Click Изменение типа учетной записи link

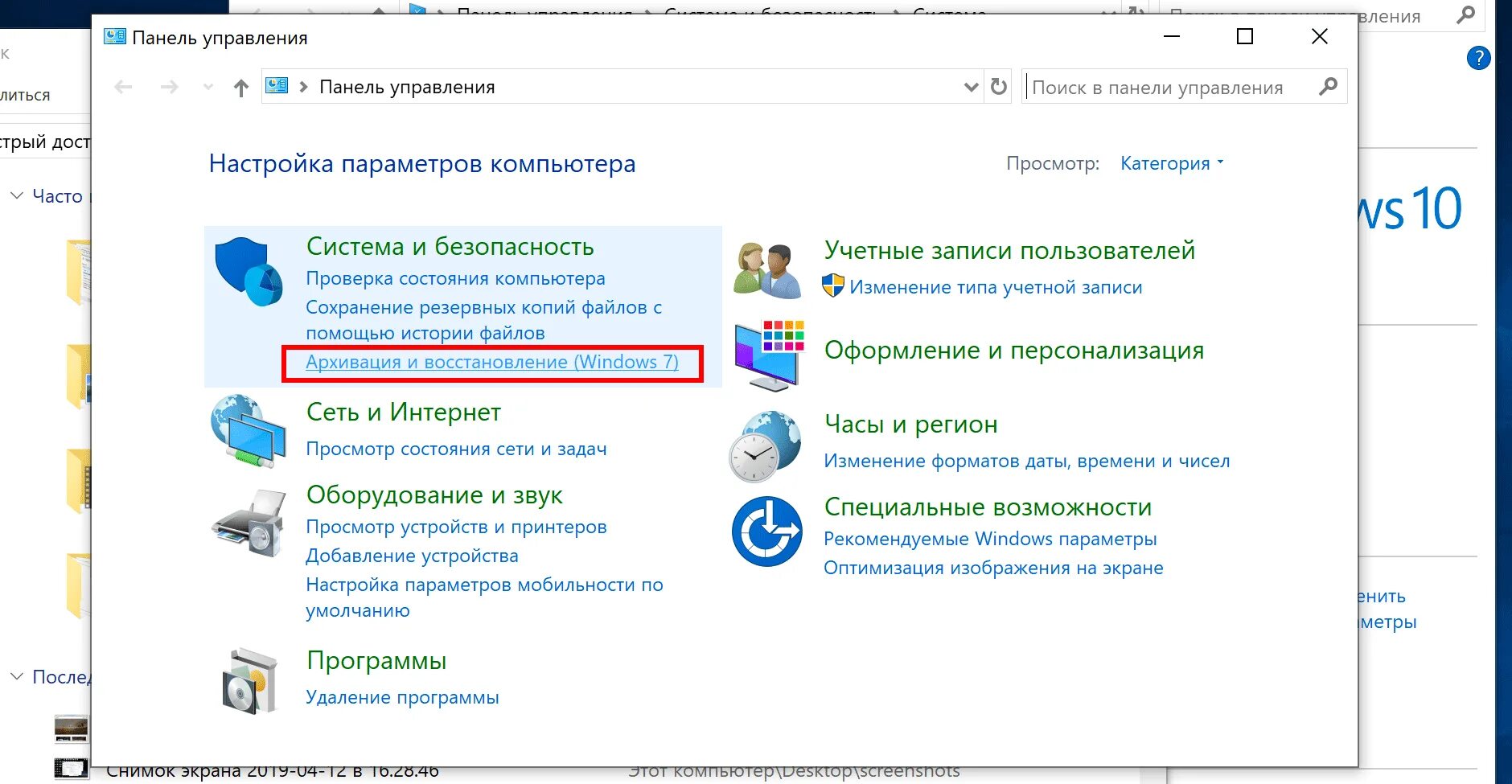(996, 287)
